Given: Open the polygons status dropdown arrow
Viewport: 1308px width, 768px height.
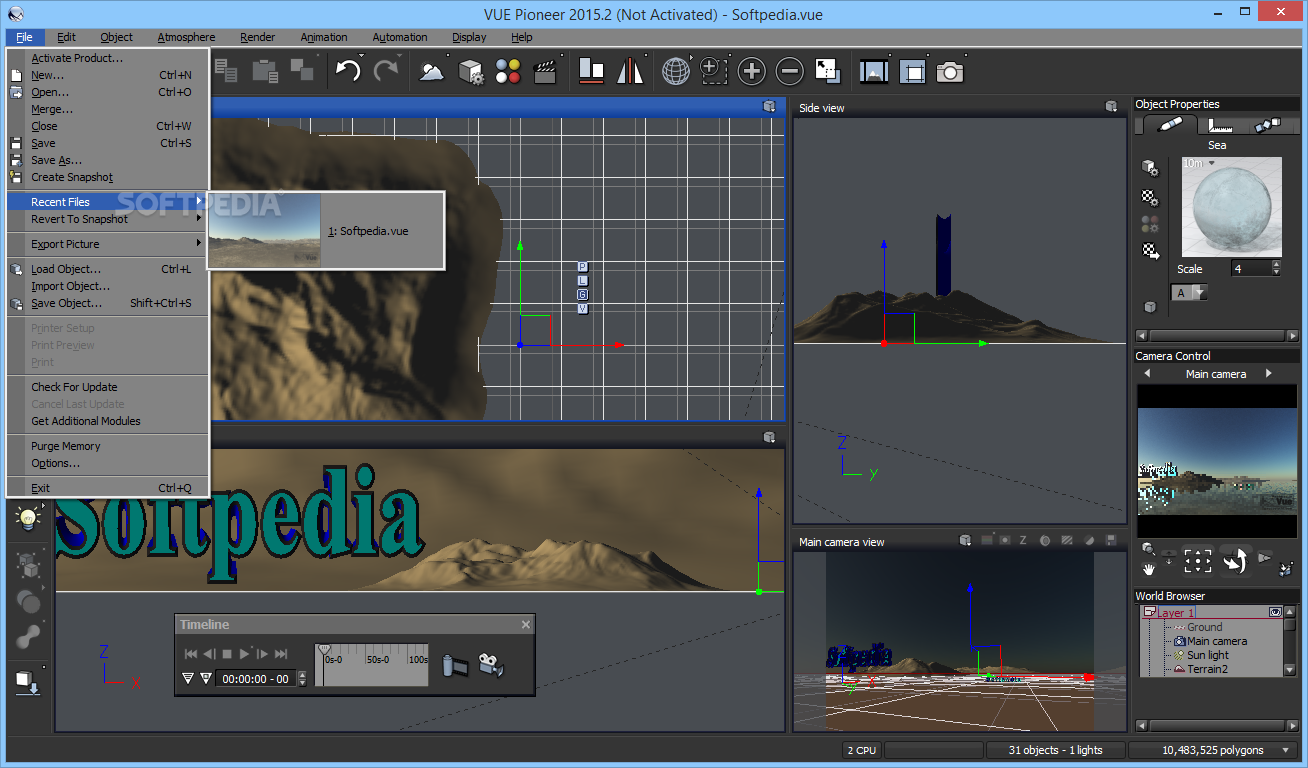Looking at the screenshot, I should pyautogui.click(x=1285, y=750).
